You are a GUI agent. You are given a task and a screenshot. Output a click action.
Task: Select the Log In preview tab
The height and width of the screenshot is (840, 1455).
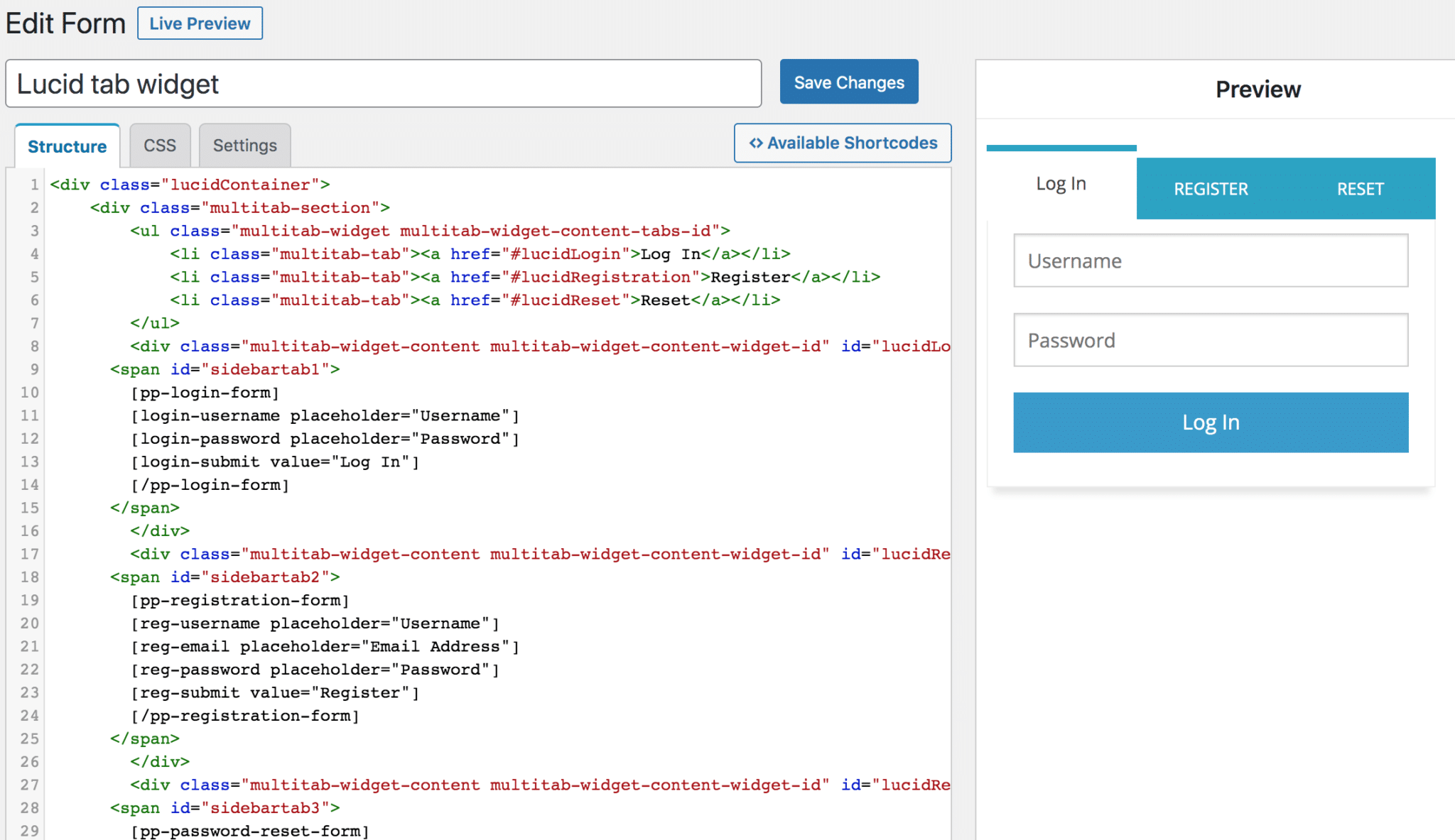click(1060, 183)
